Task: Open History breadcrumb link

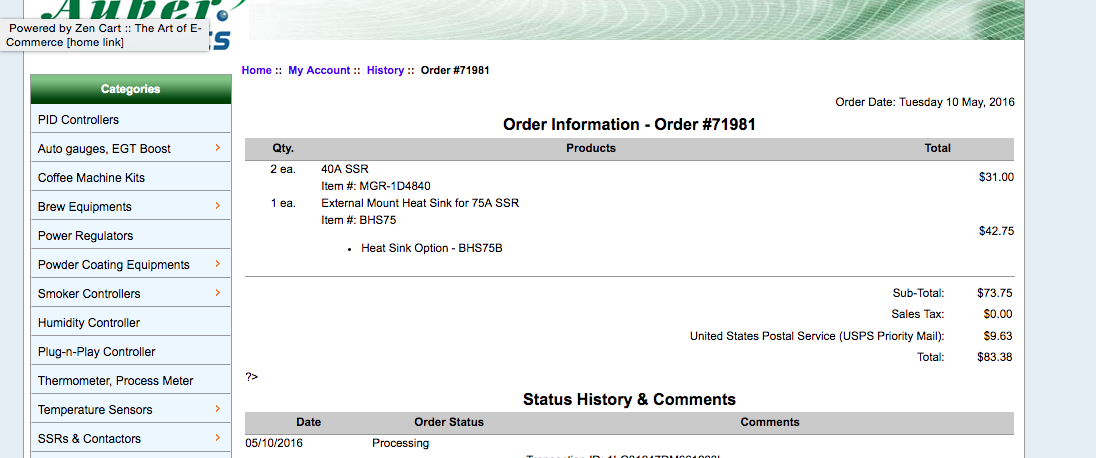Action: 385,70
